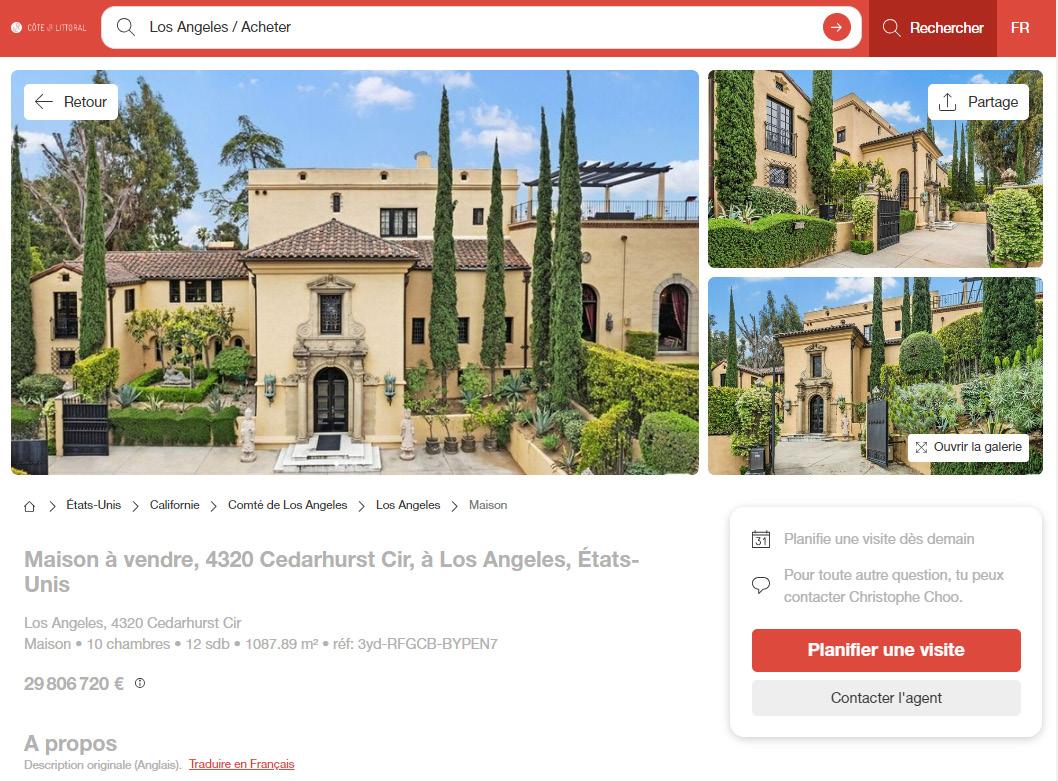Click Contacter l'agent
The height and width of the screenshot is (781, 1058).
coord(886,698)
